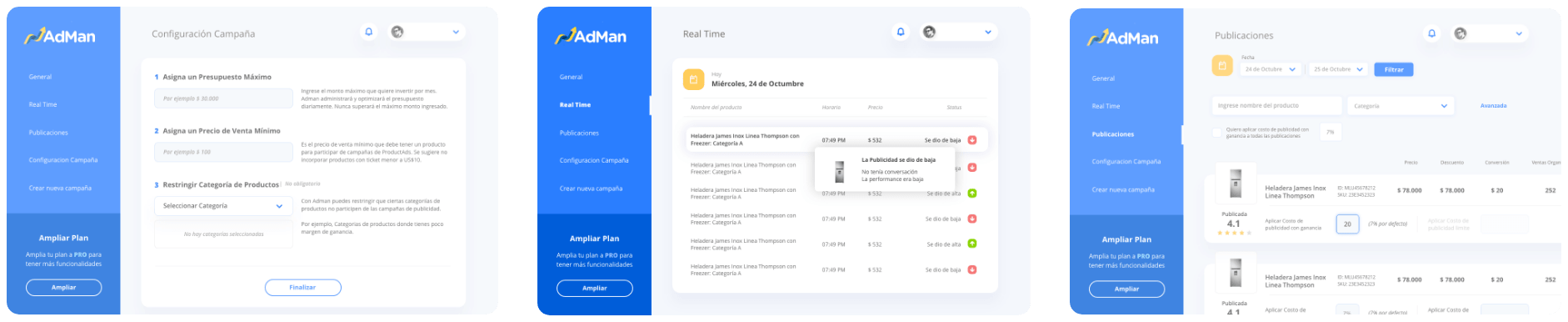Click the yellow calendar icon in Publicaciones panel
This screenshot has height=322, width=1568.
[1222, 65]
